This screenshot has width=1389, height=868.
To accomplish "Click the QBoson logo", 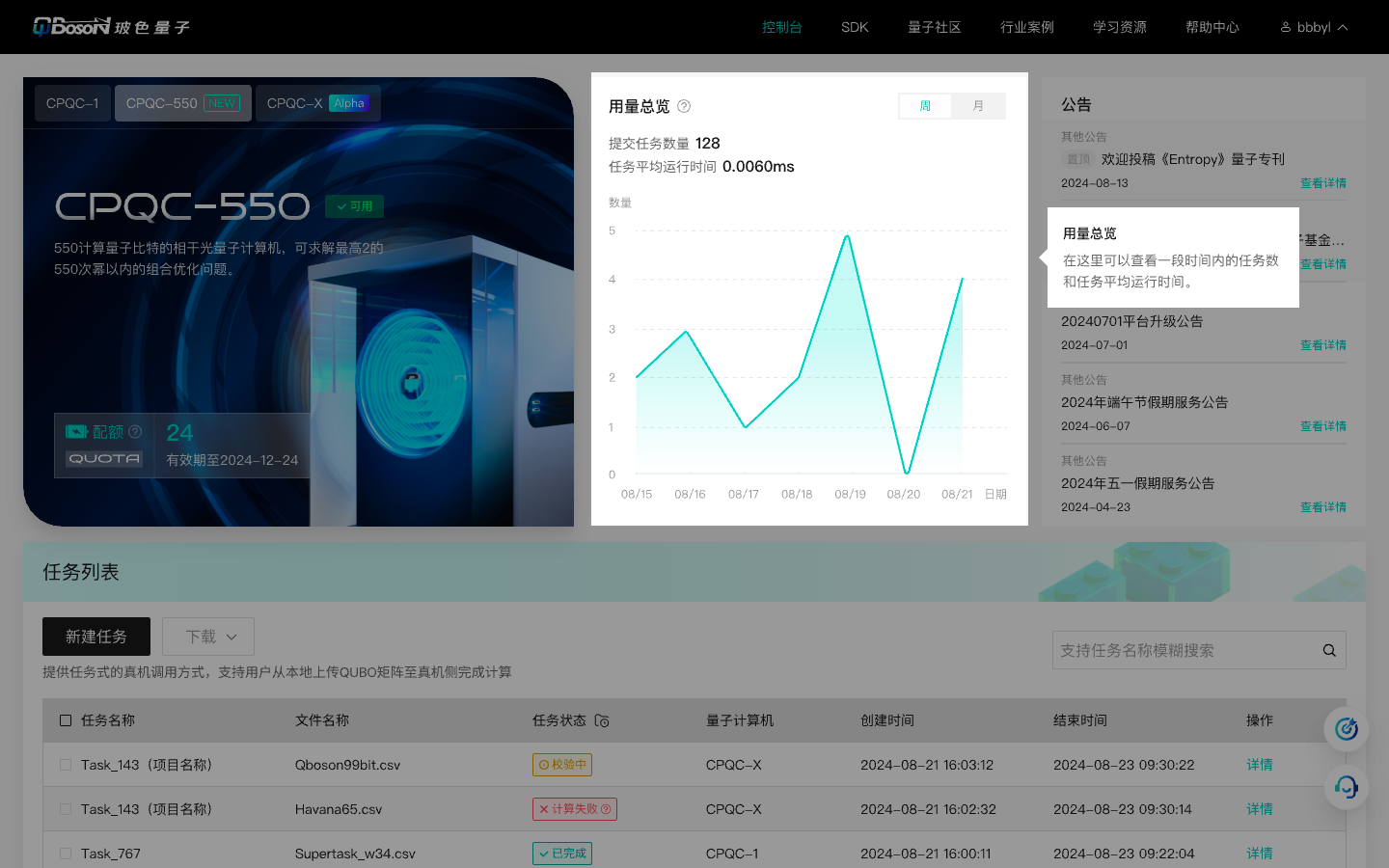I will [111, 27].
